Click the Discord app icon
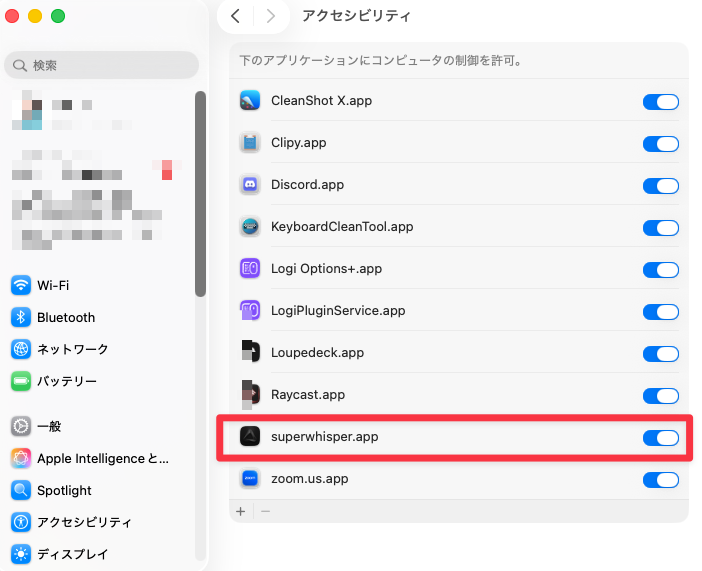 click(250, 185)
